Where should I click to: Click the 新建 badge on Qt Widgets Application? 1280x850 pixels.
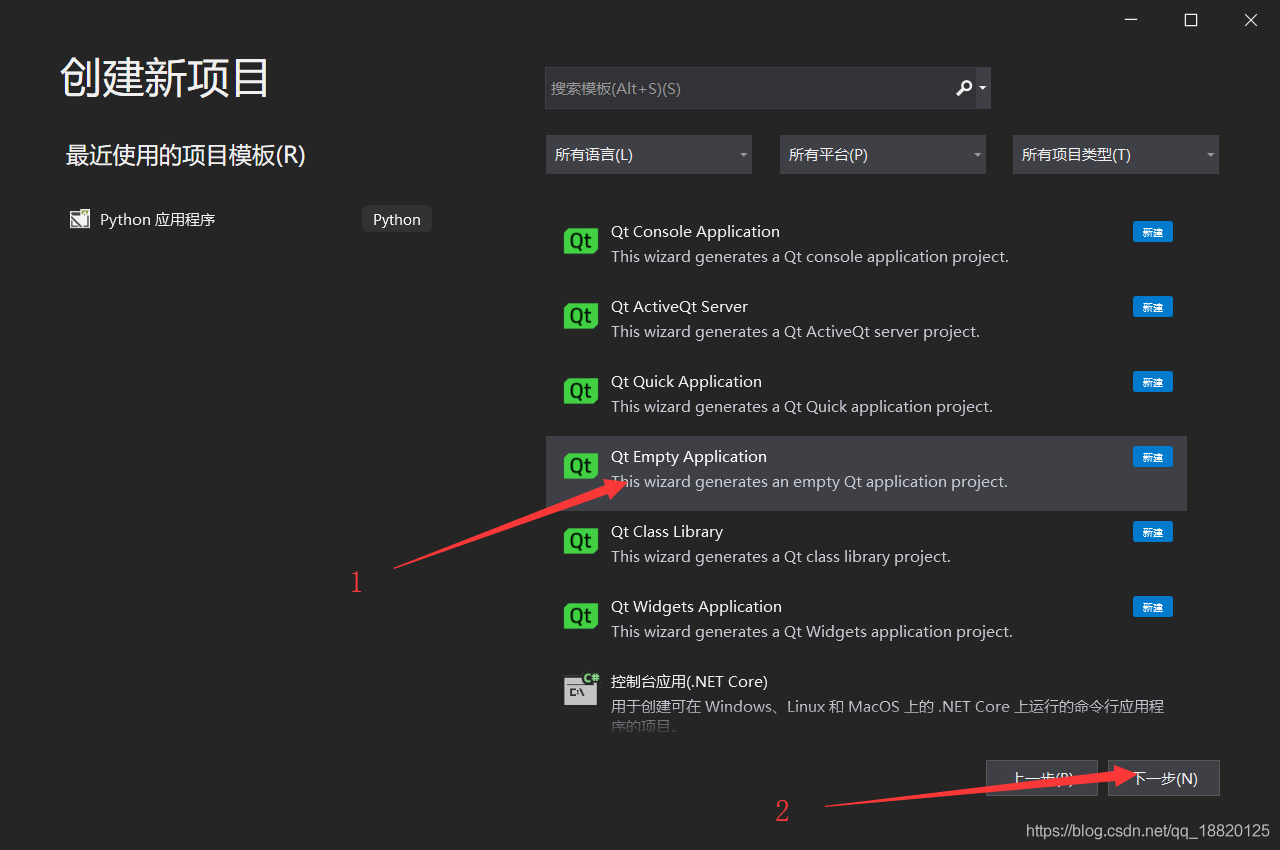[1153, 607]
